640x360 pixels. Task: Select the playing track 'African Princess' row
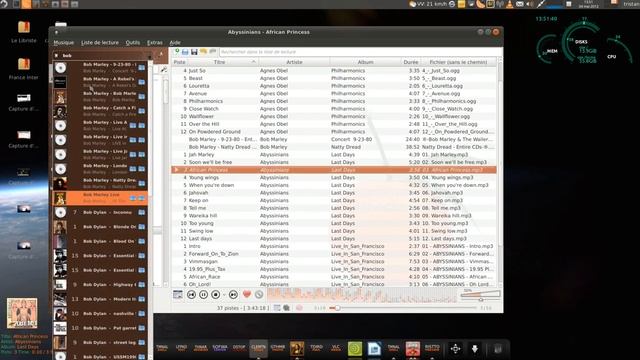point(334,170)
